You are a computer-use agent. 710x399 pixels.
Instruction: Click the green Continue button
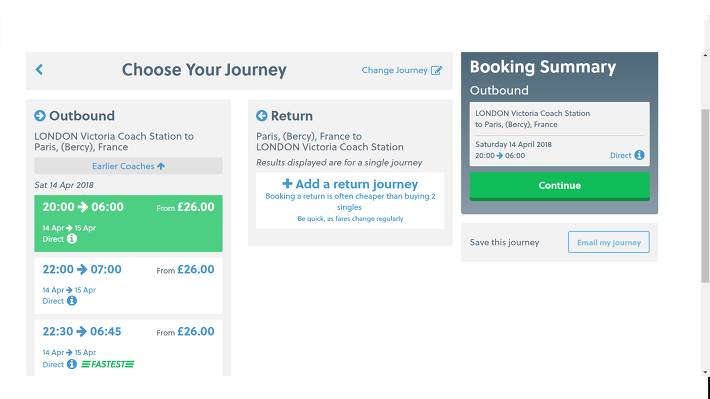tap(560, 186)
